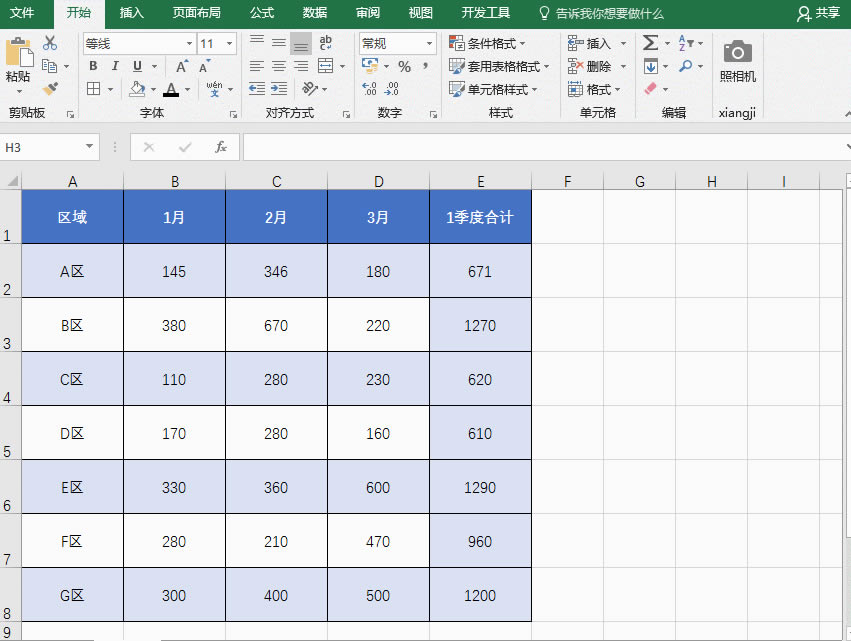
Task: Toggle bold formatting
Action: point(93,65)
